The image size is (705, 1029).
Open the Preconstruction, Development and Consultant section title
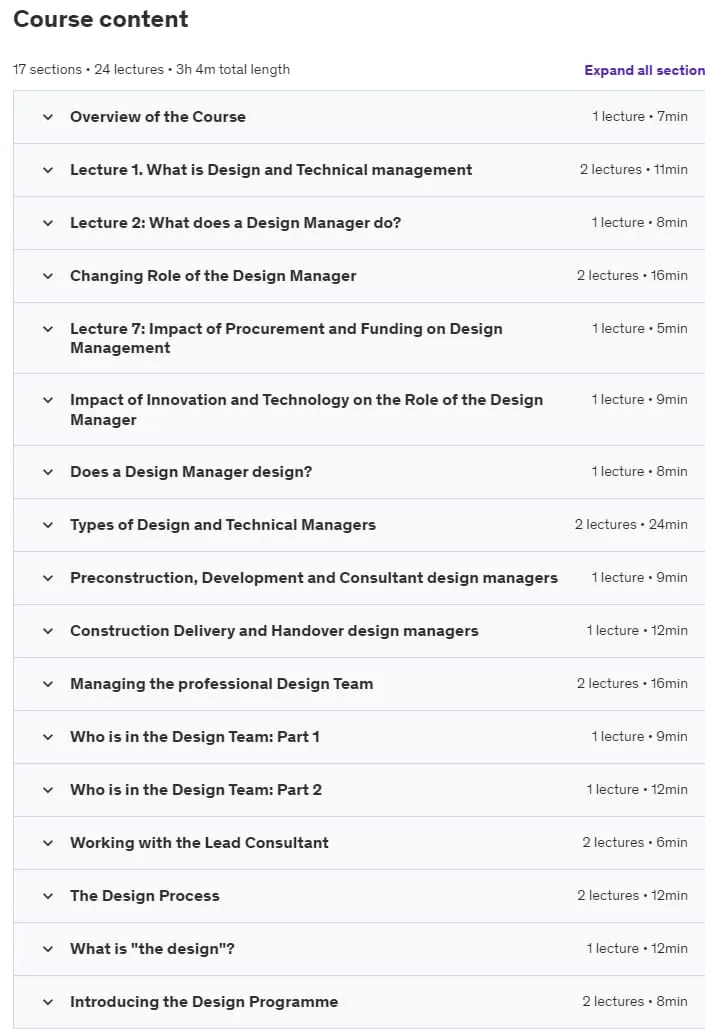(314, 578)
